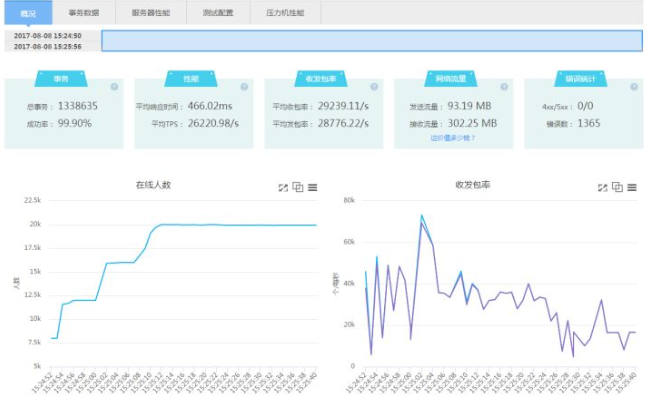Open the 测试配置 tab
The width and height of the screenshot is (645, 397).
click(x=218, y=13)
